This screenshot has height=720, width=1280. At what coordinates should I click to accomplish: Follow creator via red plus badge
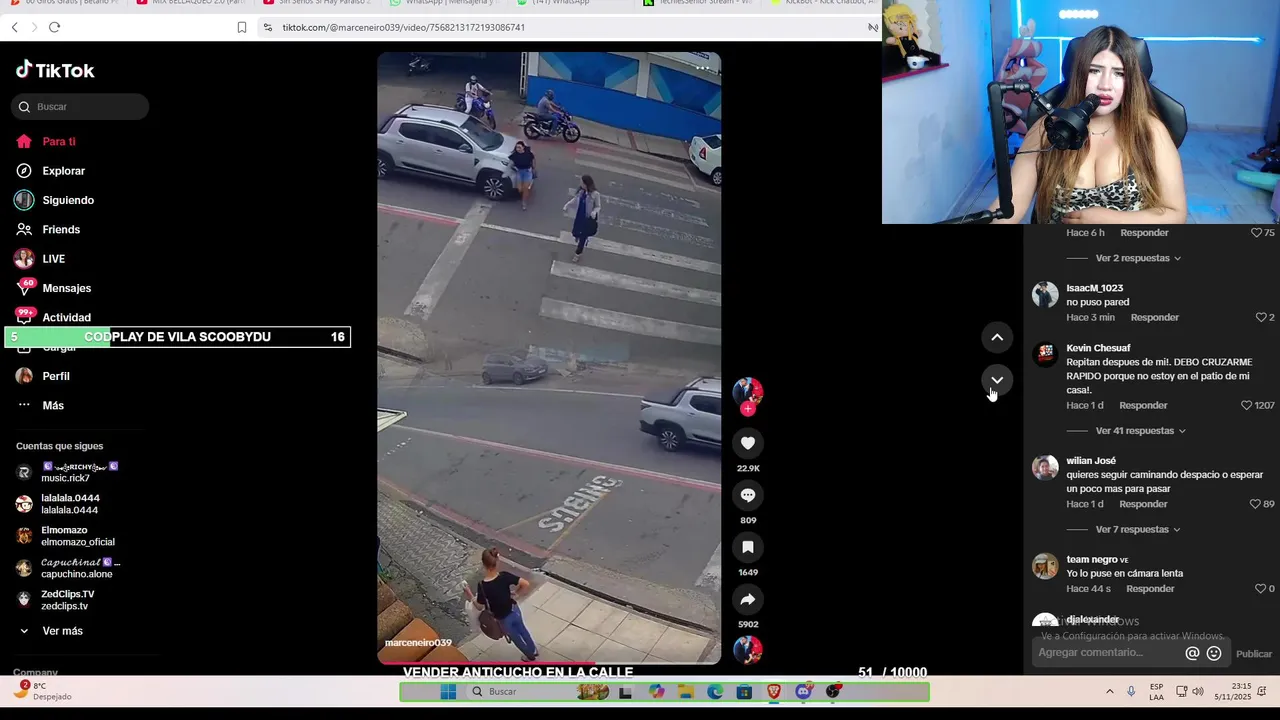[x=748, y=409]
